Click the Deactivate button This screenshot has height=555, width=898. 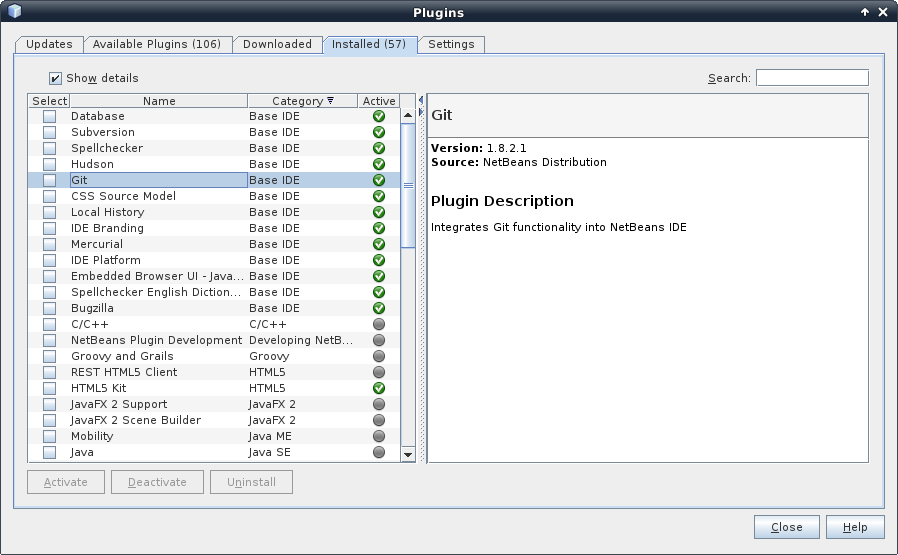157,482
